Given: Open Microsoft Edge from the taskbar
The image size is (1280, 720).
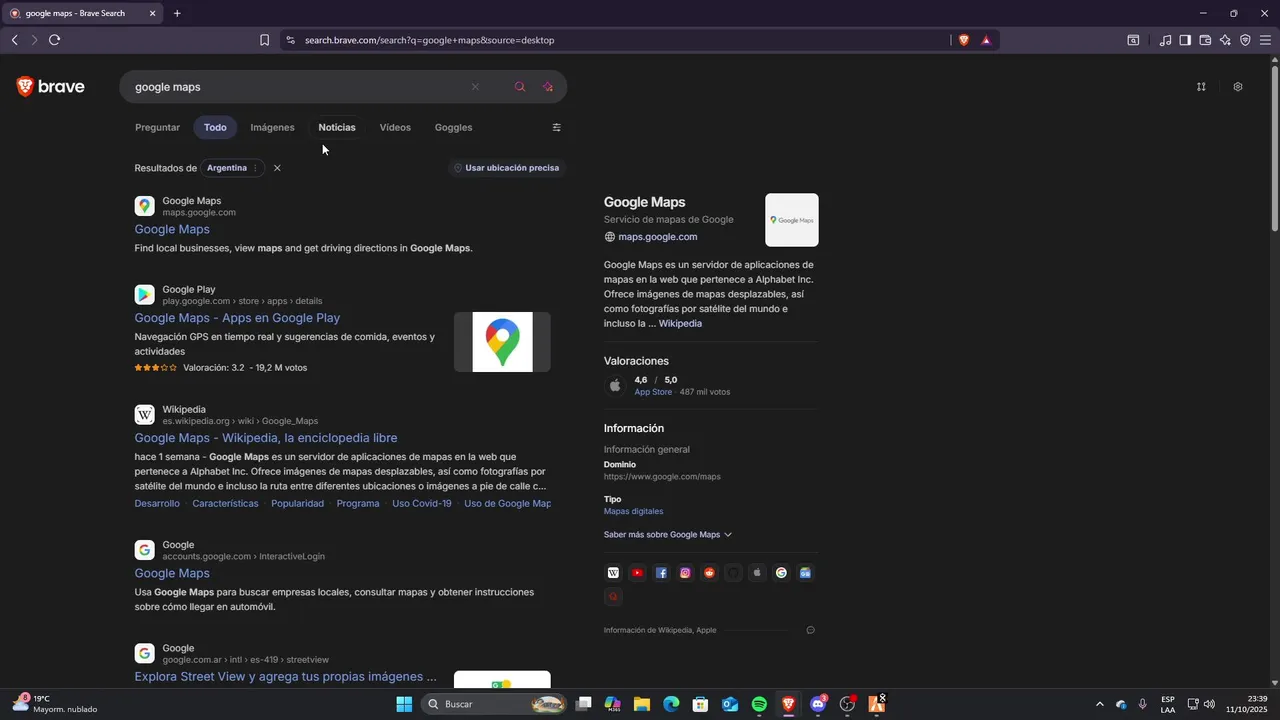Looking at the screenshot, I should point(671,704).
